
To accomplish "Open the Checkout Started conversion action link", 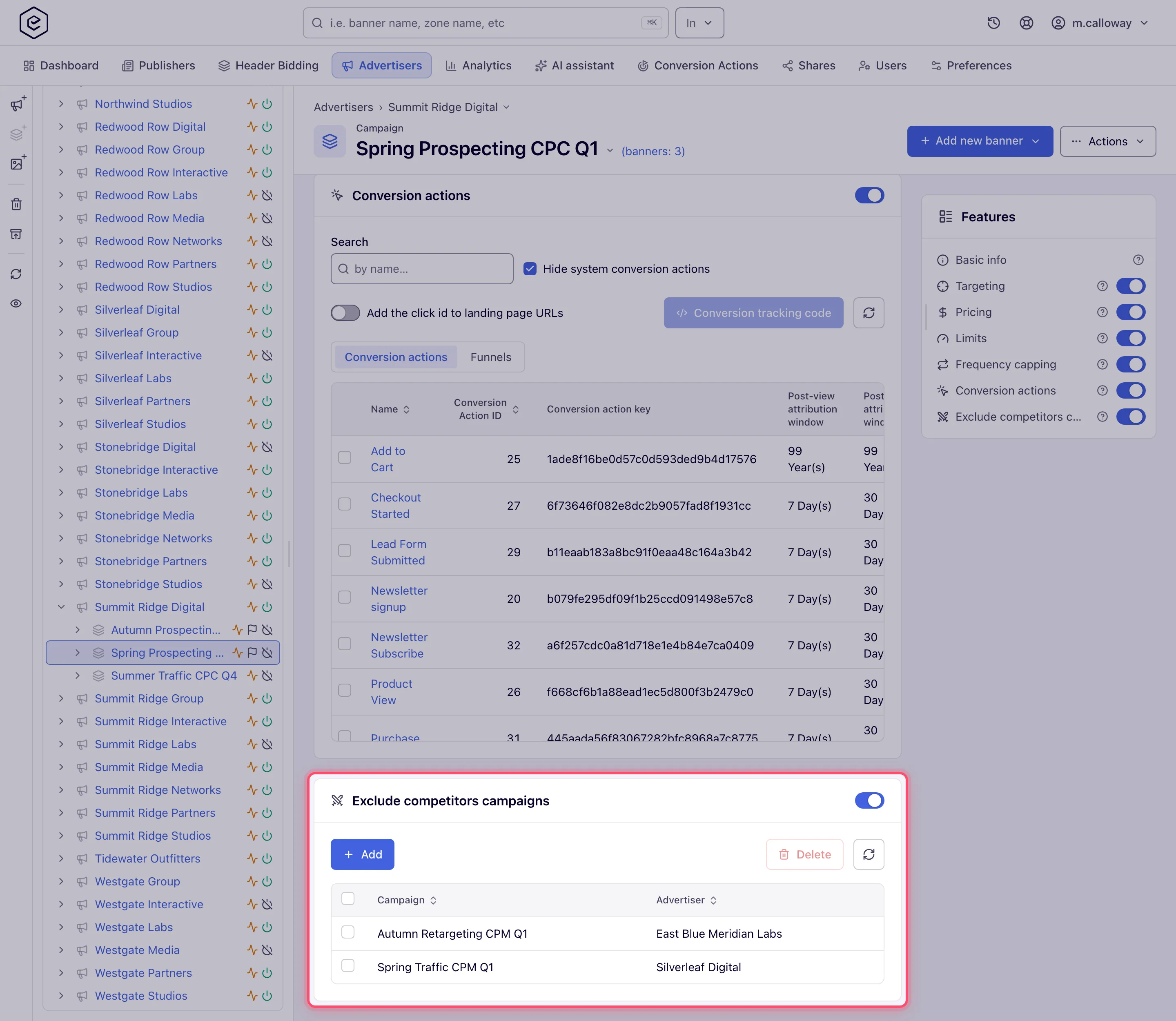I will [x=396, y=505].
